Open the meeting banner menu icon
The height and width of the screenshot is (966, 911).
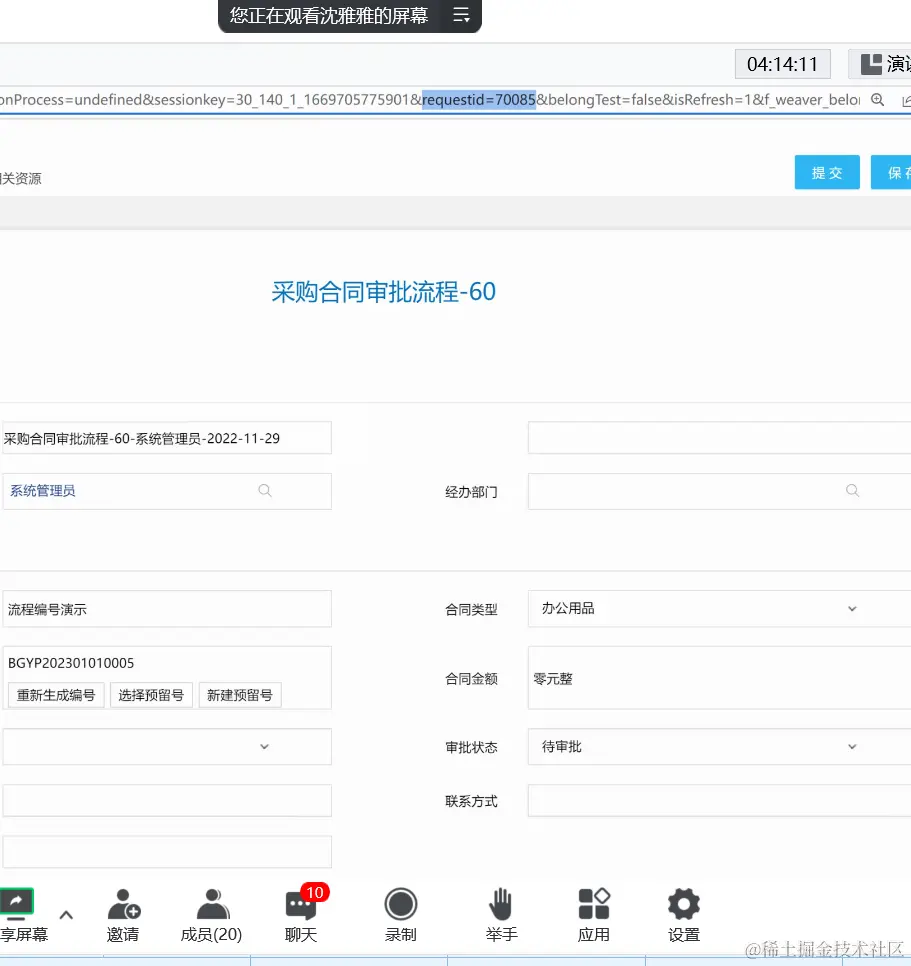461,15
